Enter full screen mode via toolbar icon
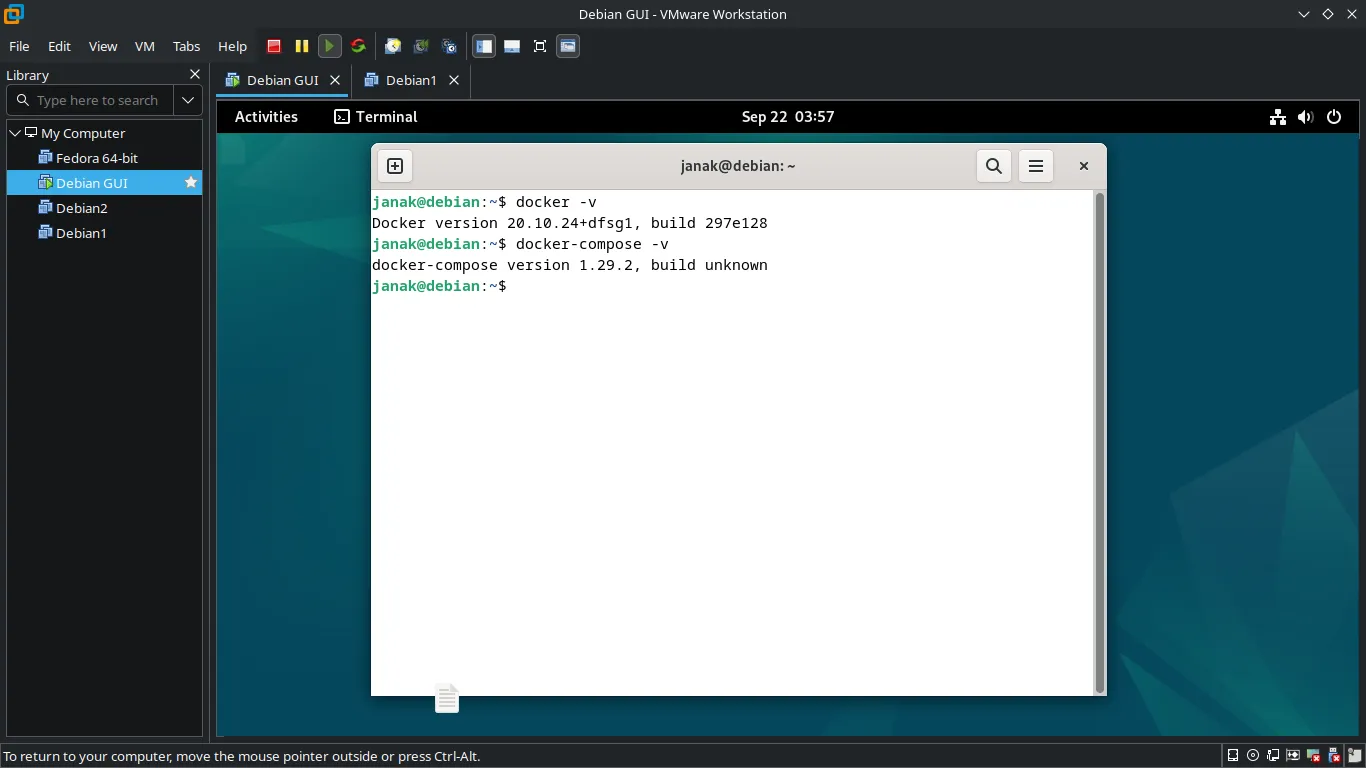The width and height of the screenshot is (1366, 768). pos(540,46)
